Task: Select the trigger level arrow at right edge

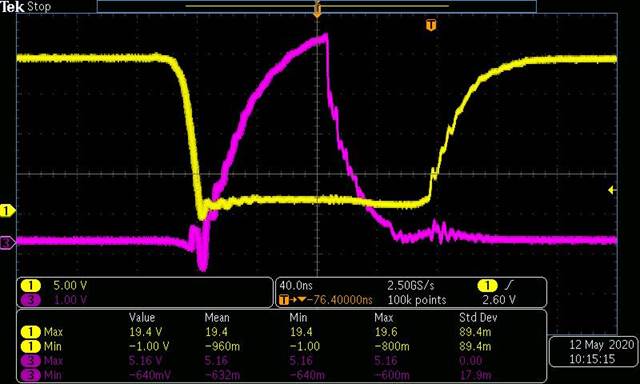Action: (612, 190)
